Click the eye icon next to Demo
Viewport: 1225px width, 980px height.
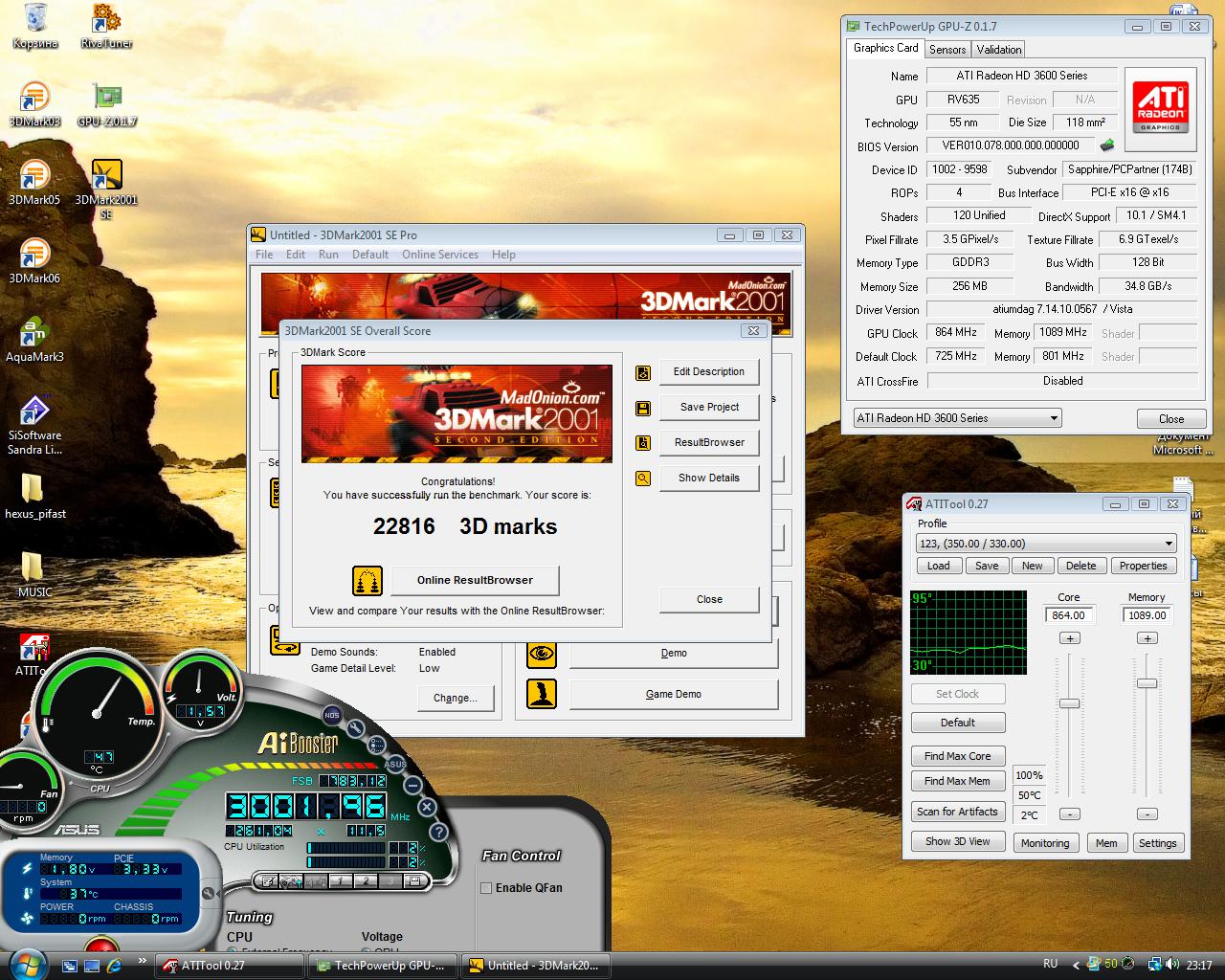[x=542, y=654]
